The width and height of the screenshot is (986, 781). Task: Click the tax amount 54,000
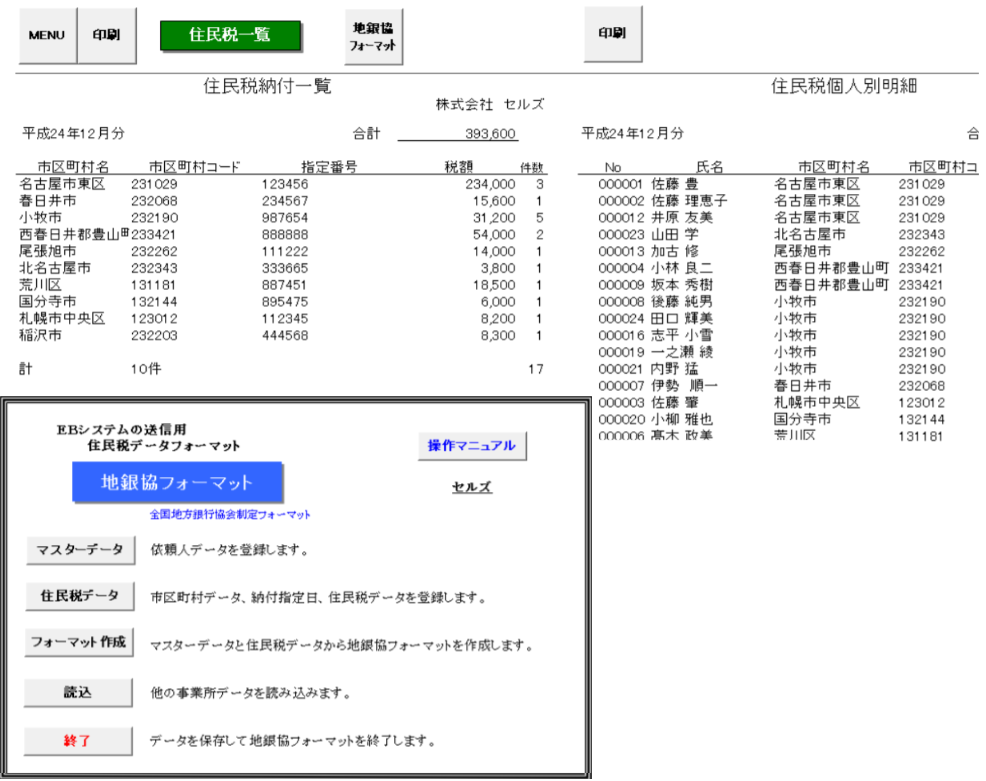[x=494, y=235]
